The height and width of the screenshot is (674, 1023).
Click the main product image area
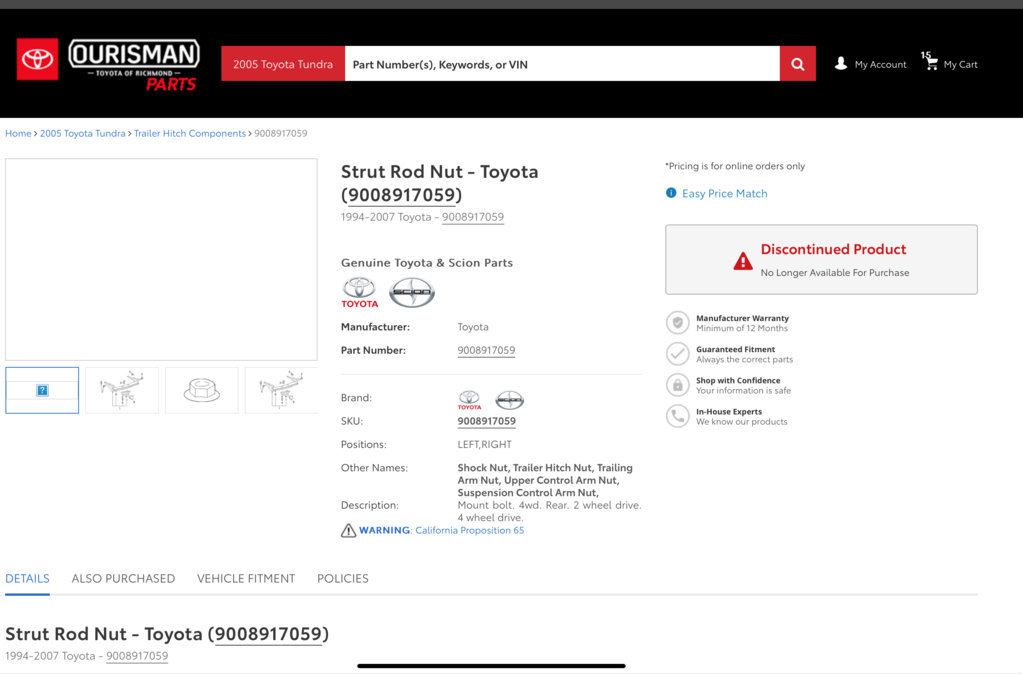[161, 259]
